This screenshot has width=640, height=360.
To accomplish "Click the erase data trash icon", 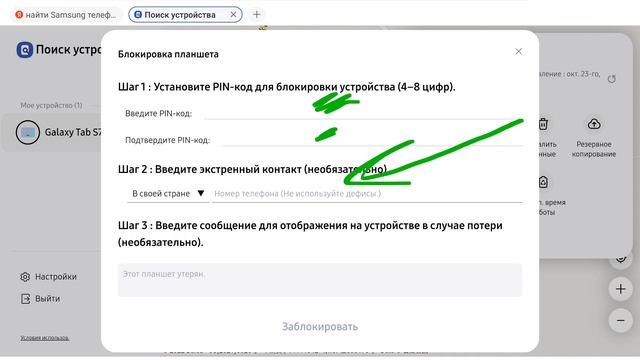I will click(x=543, y=124).
